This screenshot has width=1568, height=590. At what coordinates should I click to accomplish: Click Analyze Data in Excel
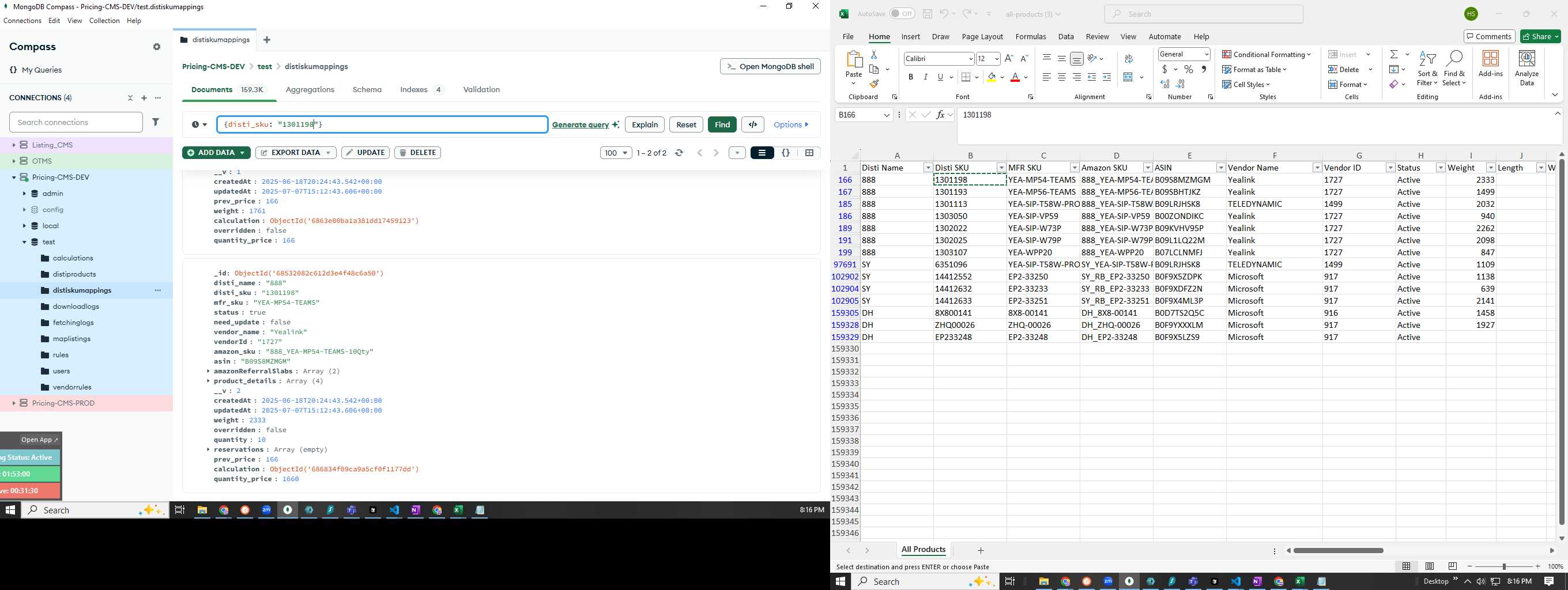pos(1526,68)
